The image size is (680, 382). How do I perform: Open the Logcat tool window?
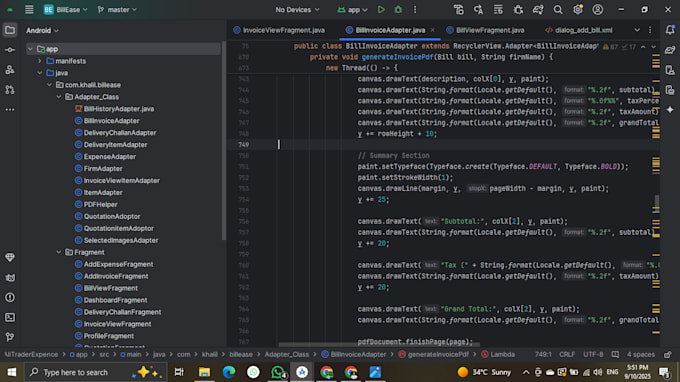click(10, 278)
